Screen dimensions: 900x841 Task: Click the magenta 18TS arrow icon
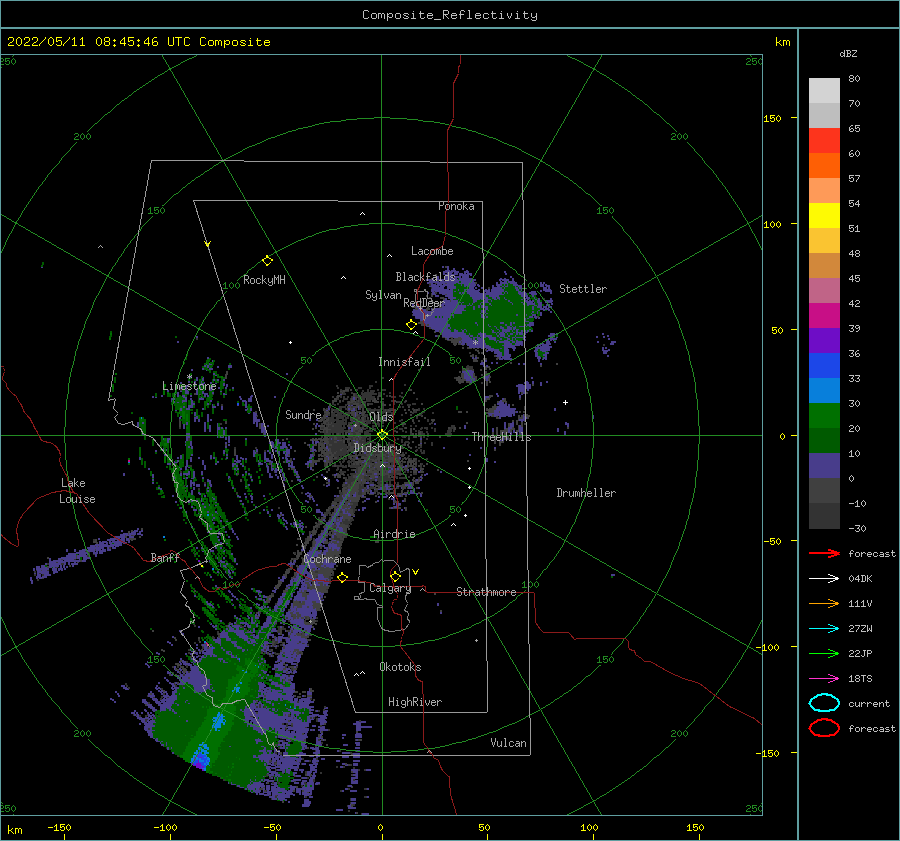pos(824,679)
